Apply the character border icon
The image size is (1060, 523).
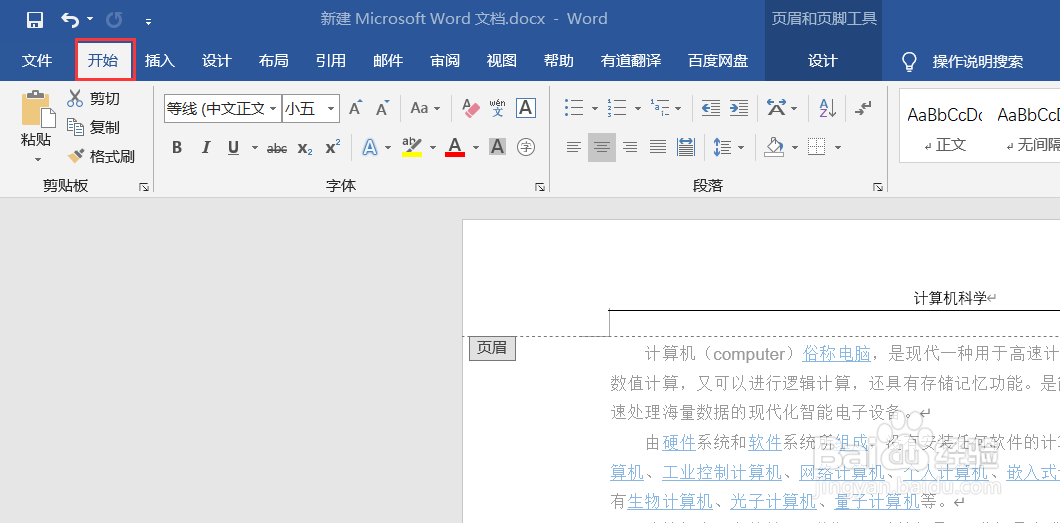[x=526, y=107]
